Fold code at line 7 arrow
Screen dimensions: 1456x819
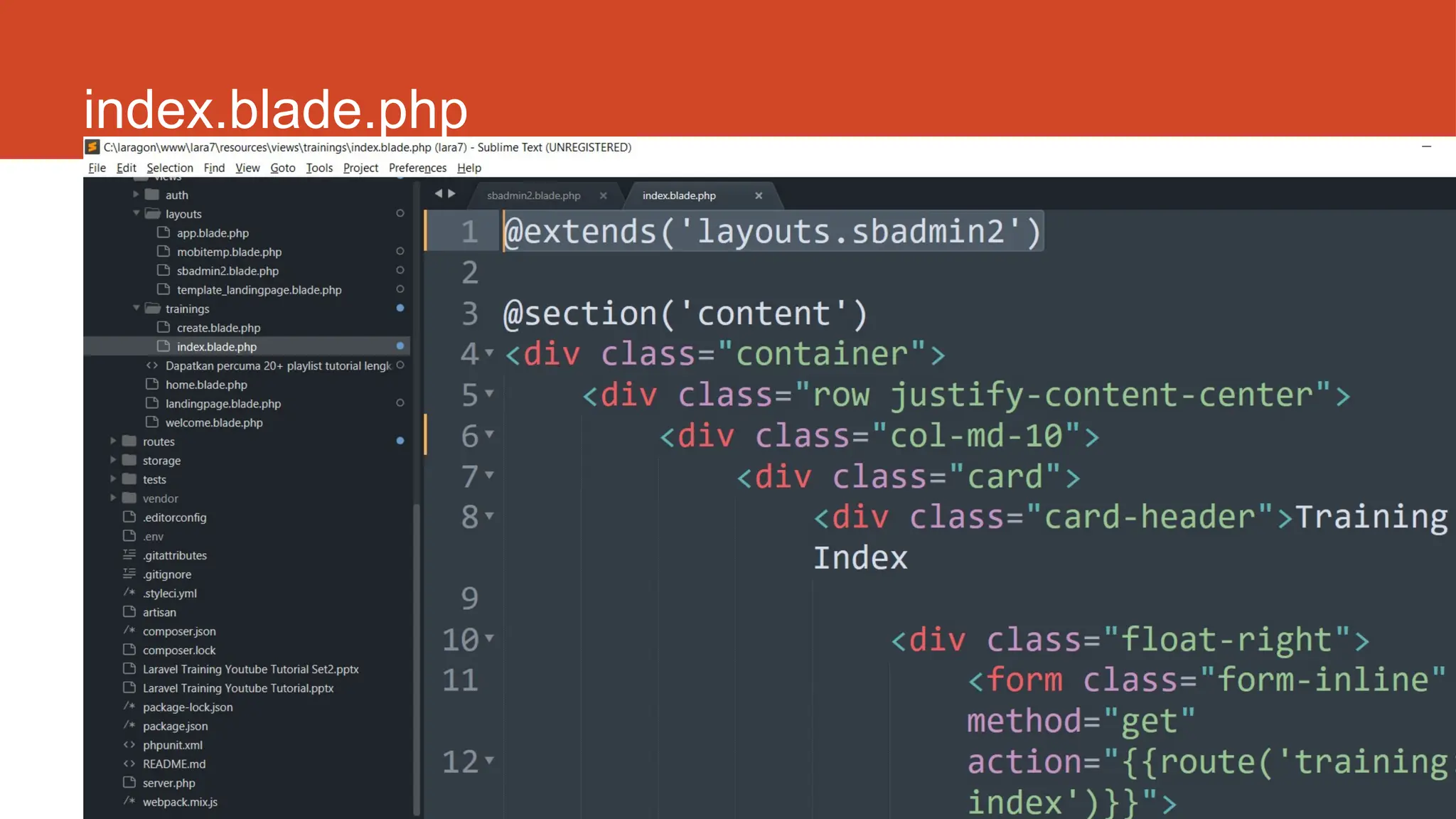[489, 475]
